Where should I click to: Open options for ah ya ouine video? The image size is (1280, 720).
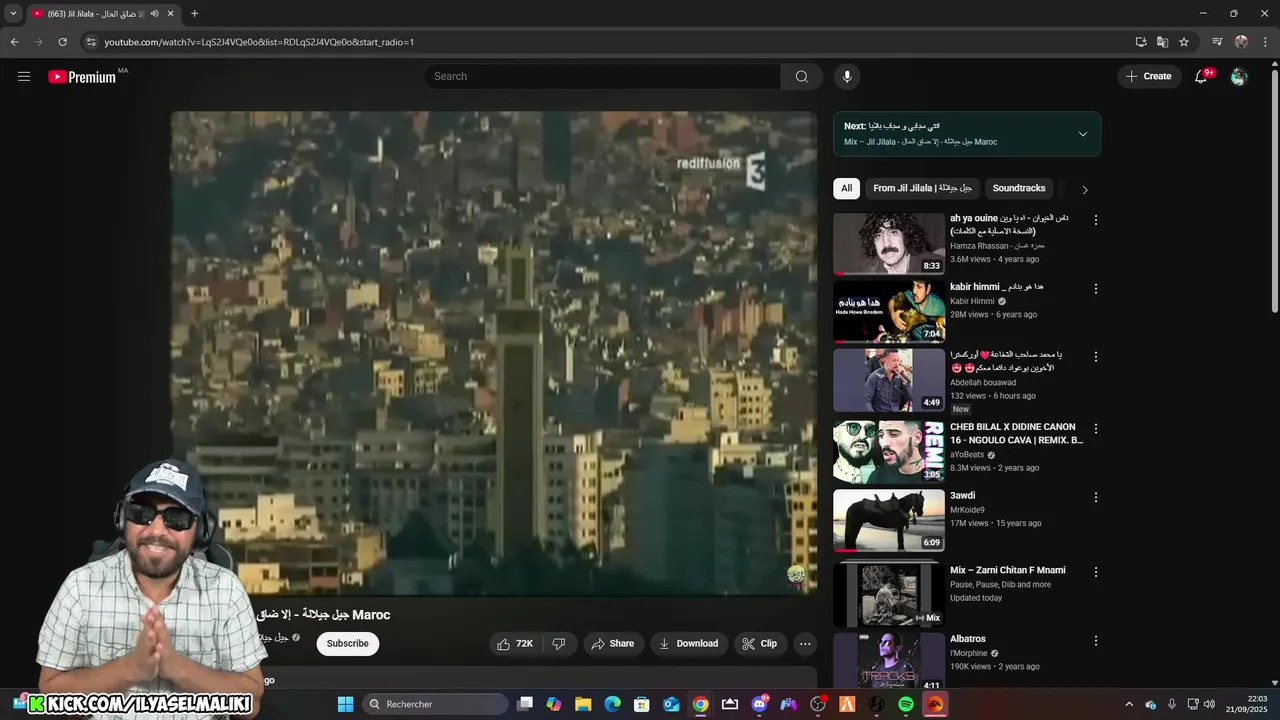point(1096,220)
